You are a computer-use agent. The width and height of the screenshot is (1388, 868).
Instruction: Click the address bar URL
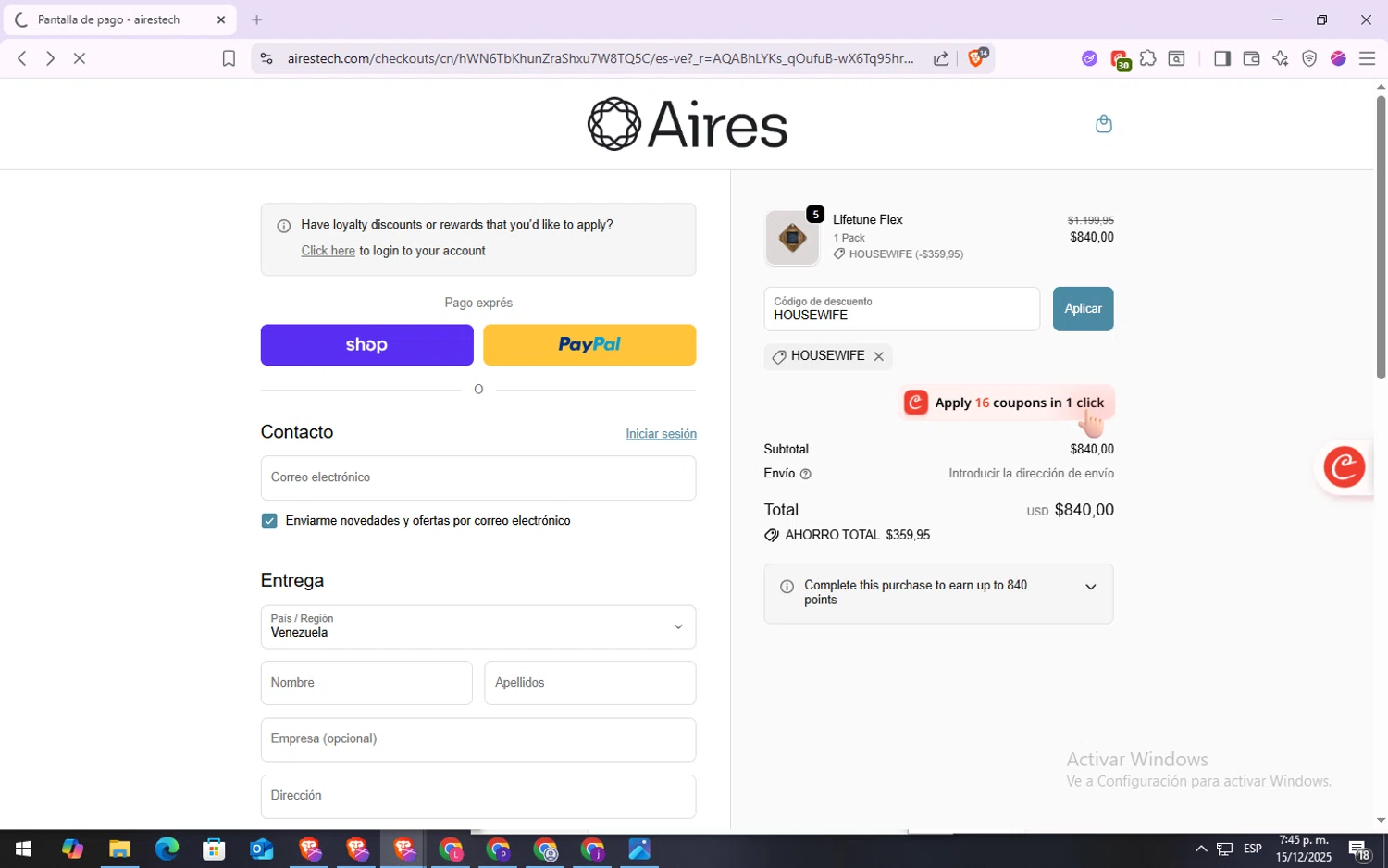[x=601, y=58]
